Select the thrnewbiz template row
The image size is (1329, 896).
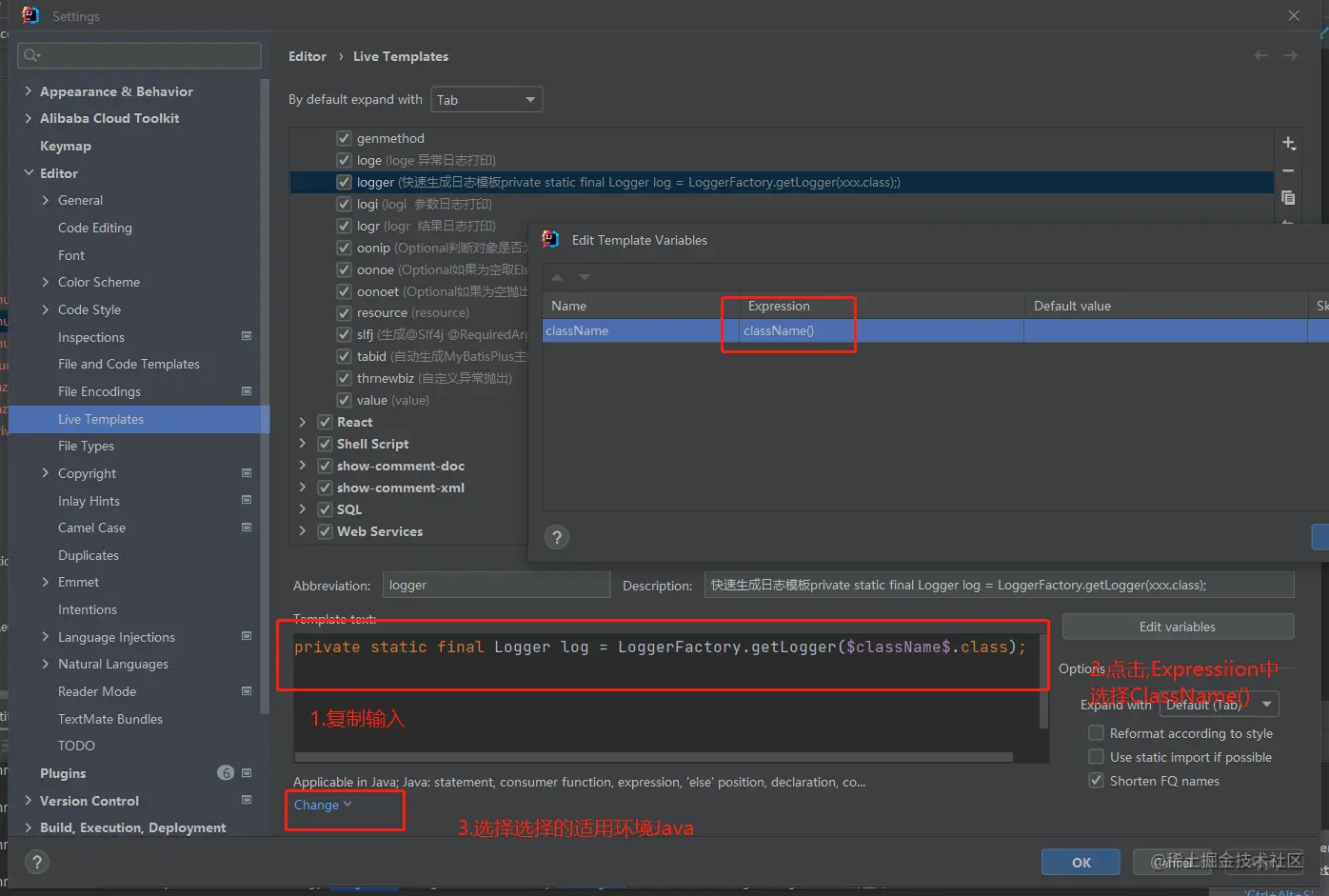(x=434, y=378)
